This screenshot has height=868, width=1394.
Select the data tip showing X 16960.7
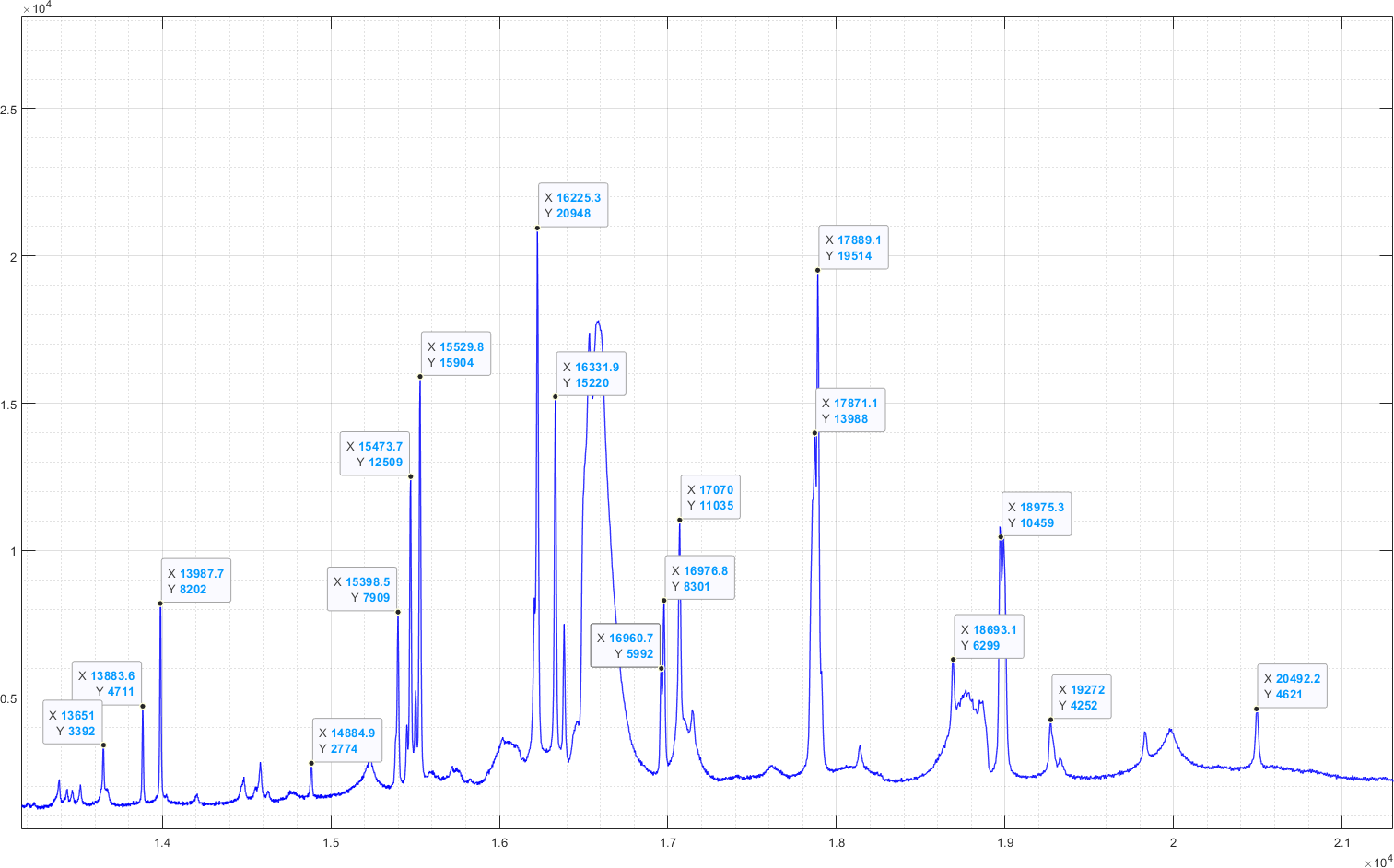[625, 646]
